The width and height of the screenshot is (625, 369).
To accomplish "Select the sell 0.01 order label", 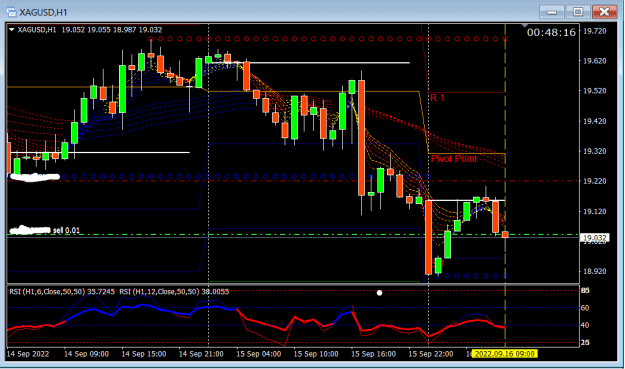I will pyautogui.click(x=66, y=230).
